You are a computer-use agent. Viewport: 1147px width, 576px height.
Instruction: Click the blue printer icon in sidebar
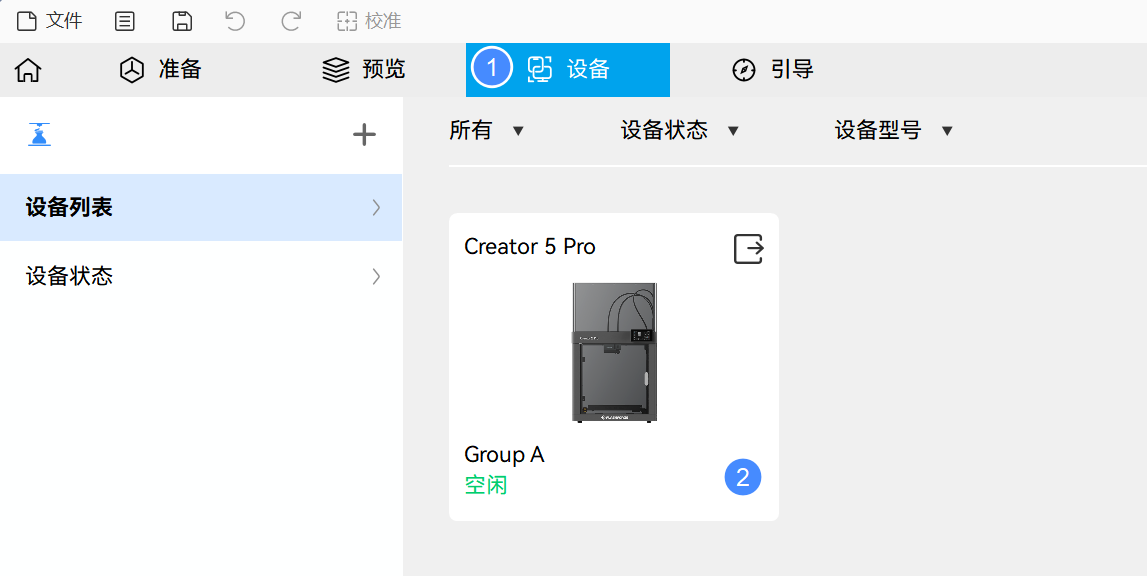[x=40, y=135]
